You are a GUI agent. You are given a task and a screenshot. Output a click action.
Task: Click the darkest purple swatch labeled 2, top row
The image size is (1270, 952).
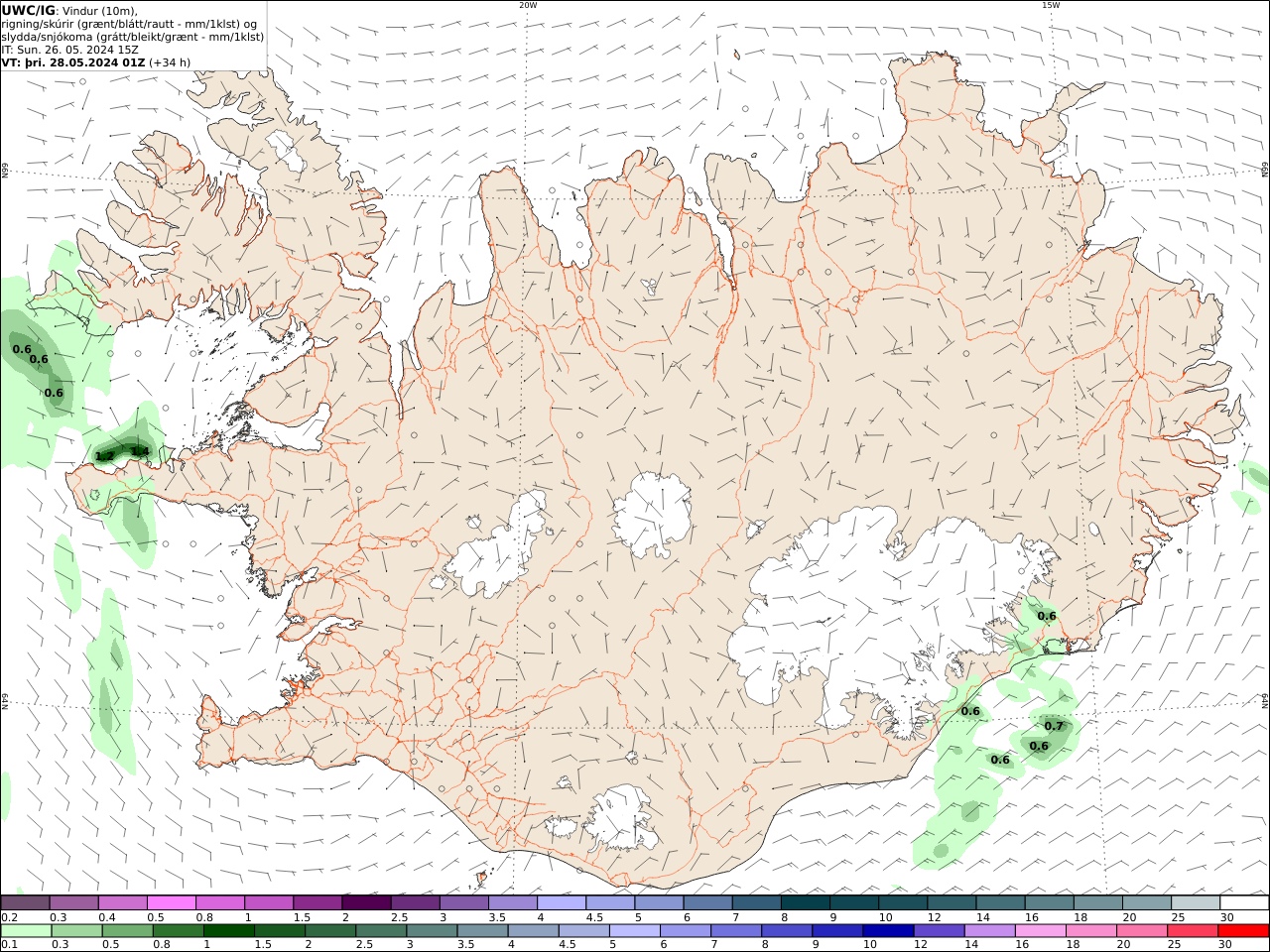(x=366, y=902)
